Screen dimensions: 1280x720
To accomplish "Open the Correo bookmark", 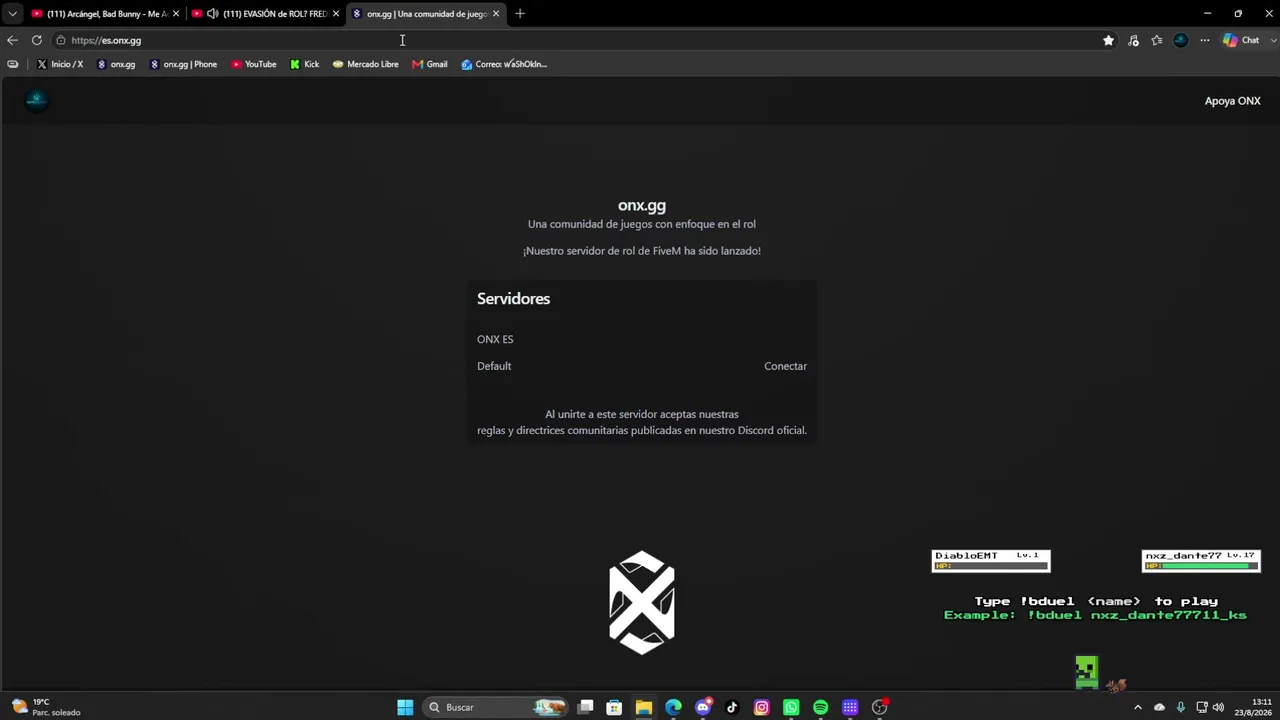I will 504,64.
